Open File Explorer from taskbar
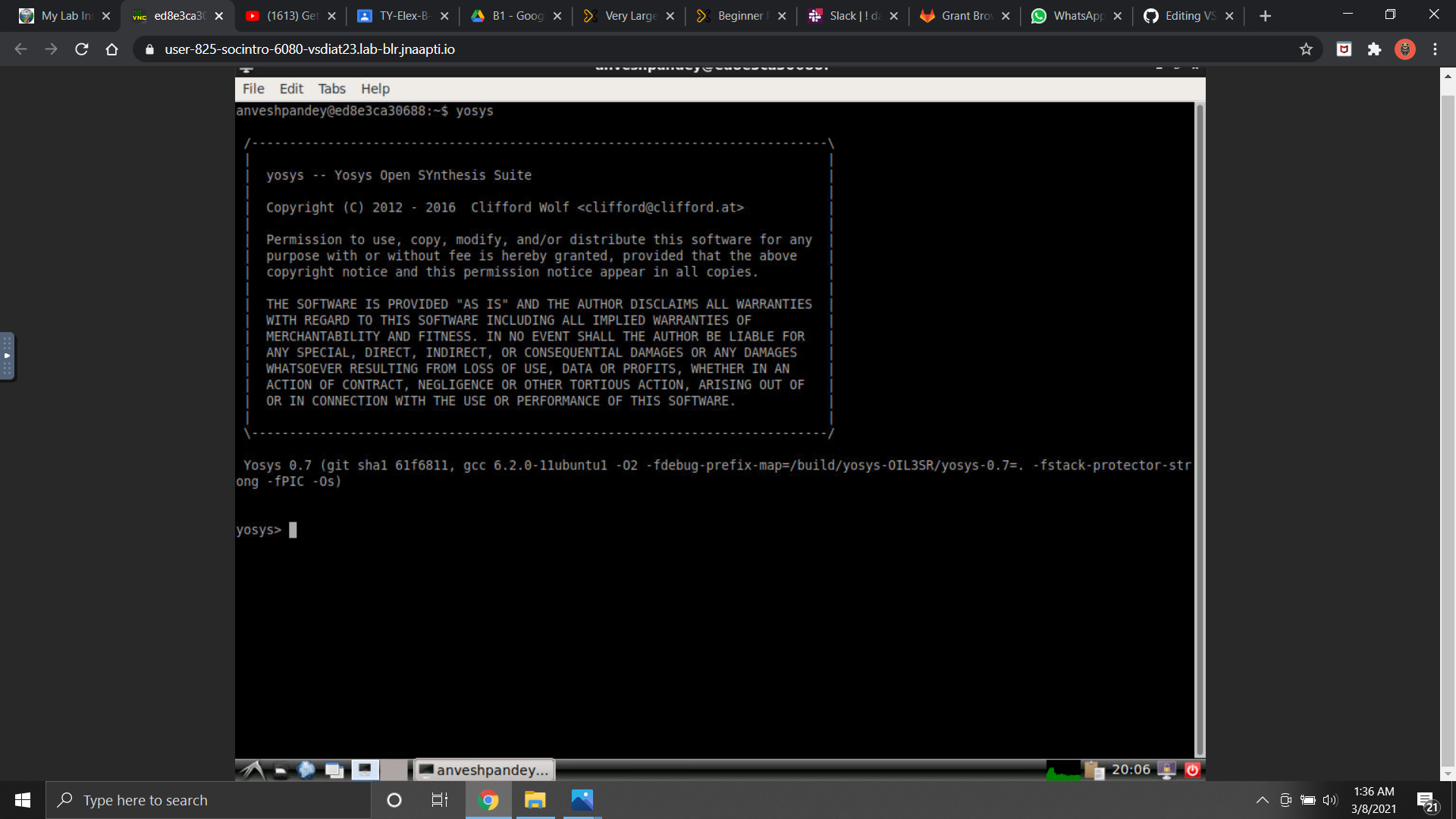1456x819 pixels. (x=535, y=800)
